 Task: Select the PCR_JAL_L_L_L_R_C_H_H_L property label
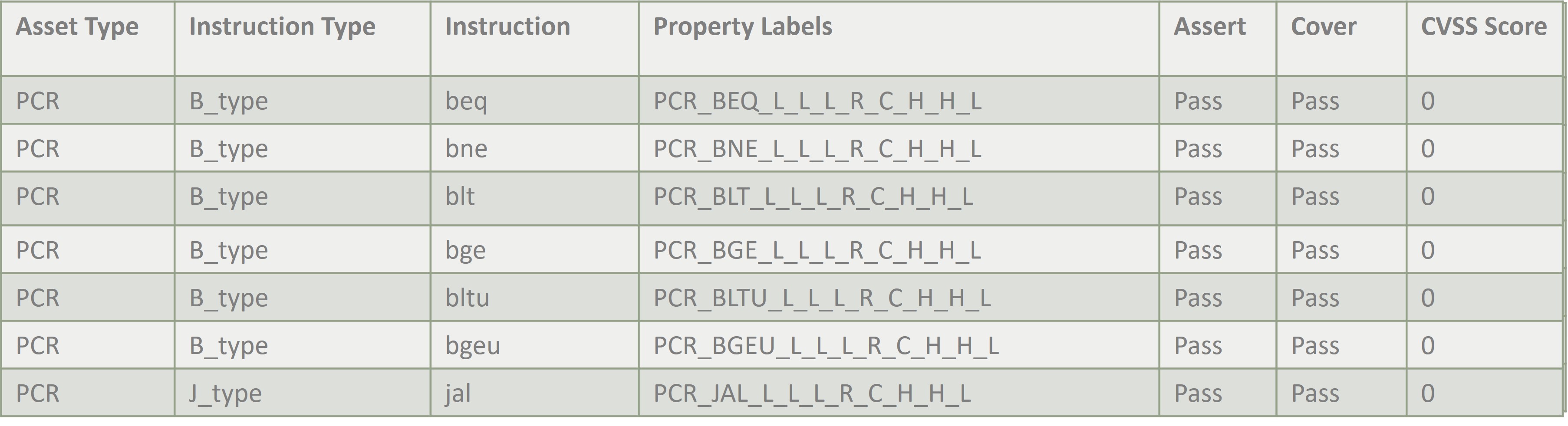812,393
